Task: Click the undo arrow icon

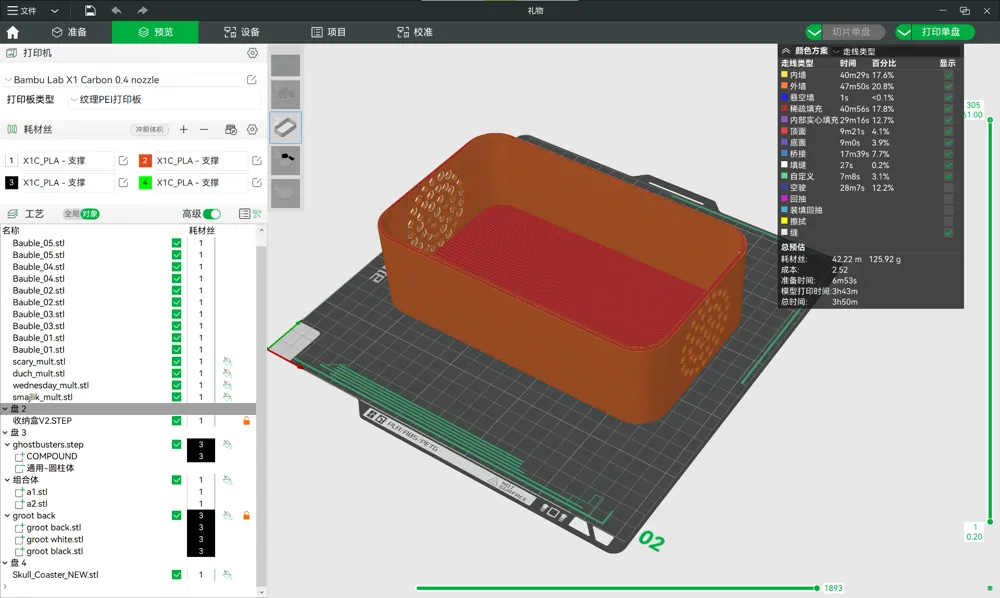Action: coord(116,10)
